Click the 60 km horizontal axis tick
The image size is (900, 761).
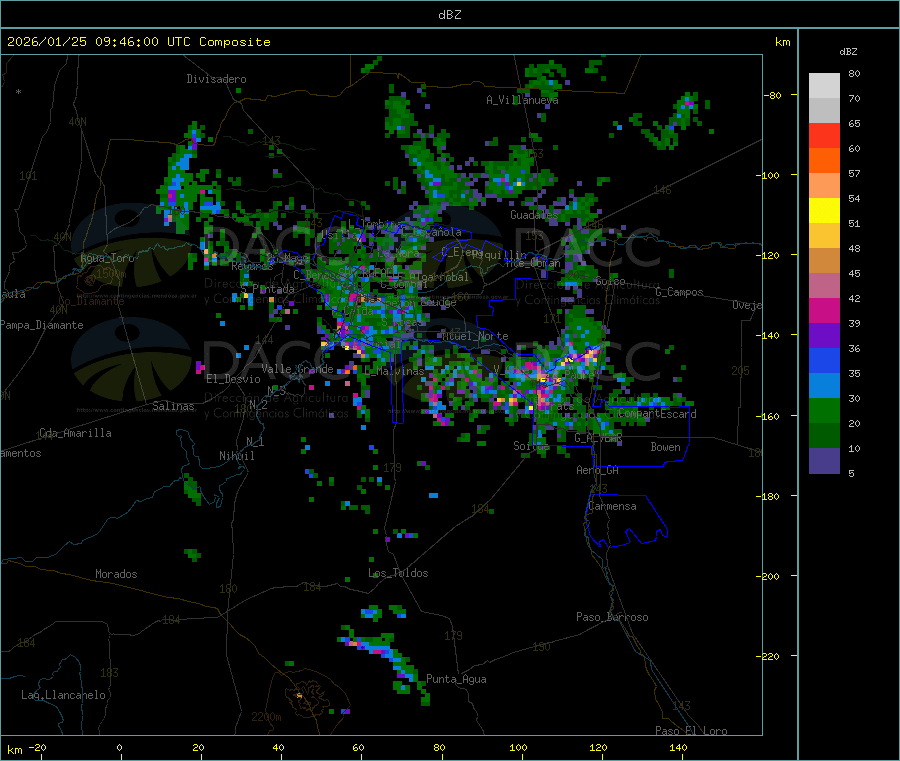pos(358,747)
